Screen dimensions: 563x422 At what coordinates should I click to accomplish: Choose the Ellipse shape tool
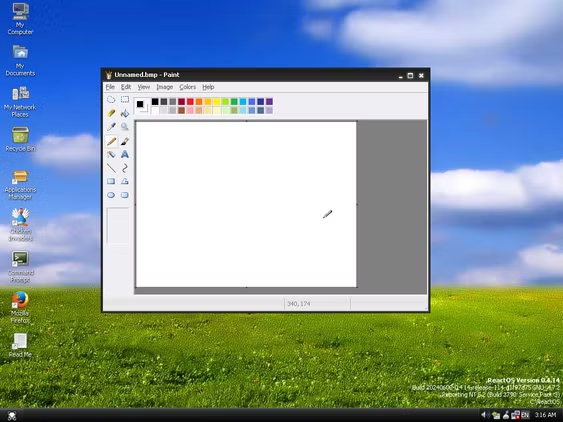[111, 195]
